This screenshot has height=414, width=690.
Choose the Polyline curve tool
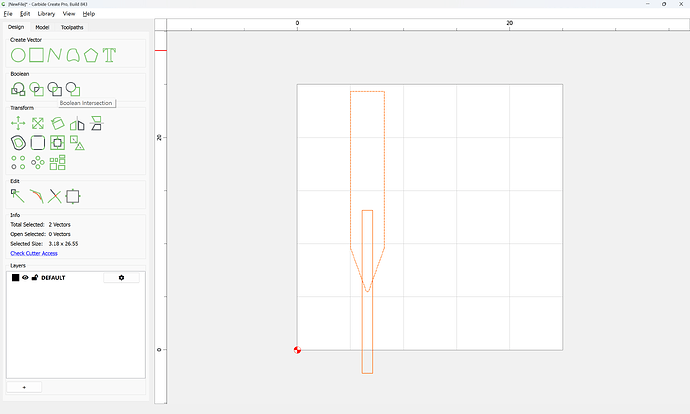pos(55,55)
